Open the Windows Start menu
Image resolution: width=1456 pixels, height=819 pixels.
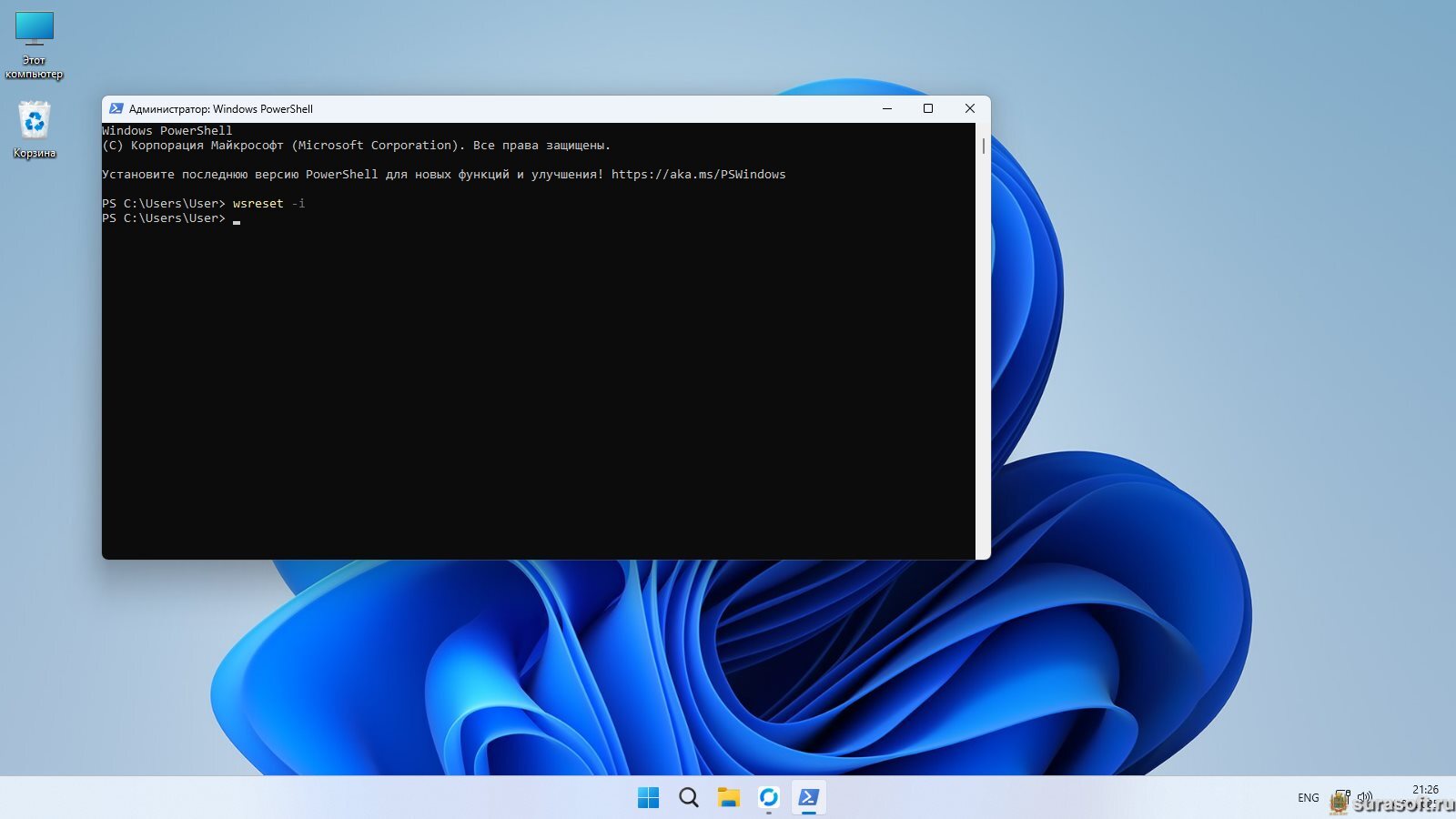click(648, 798)
